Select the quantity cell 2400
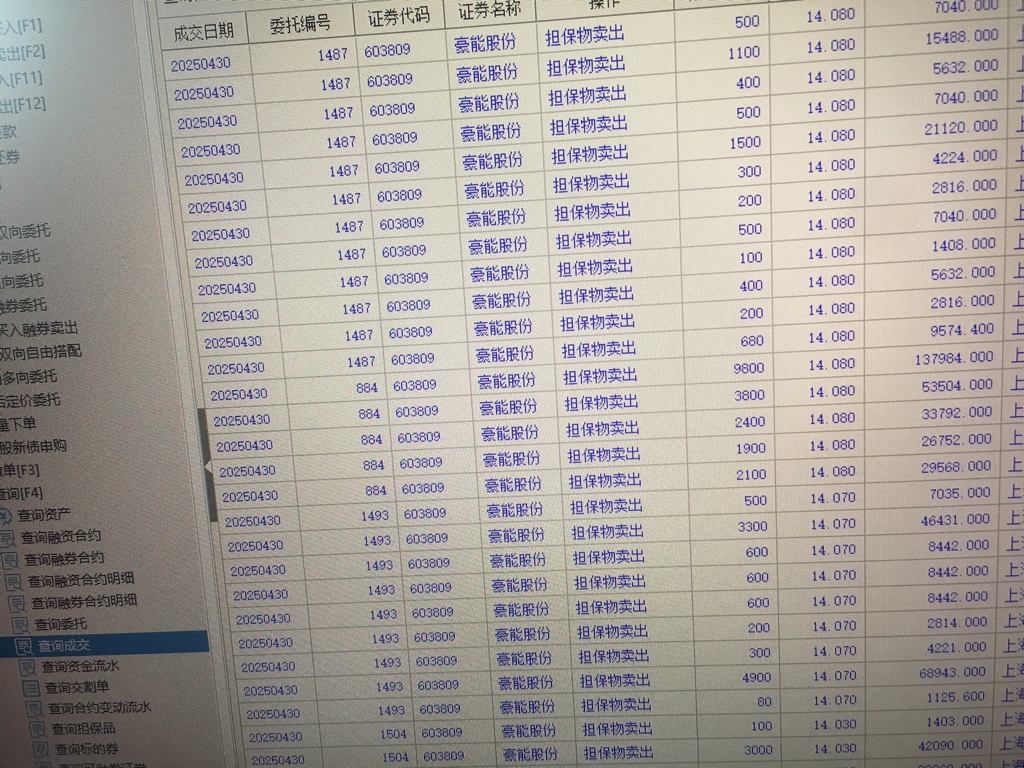The height and width of the screenshot is (768, 1024). coord(750,423)
